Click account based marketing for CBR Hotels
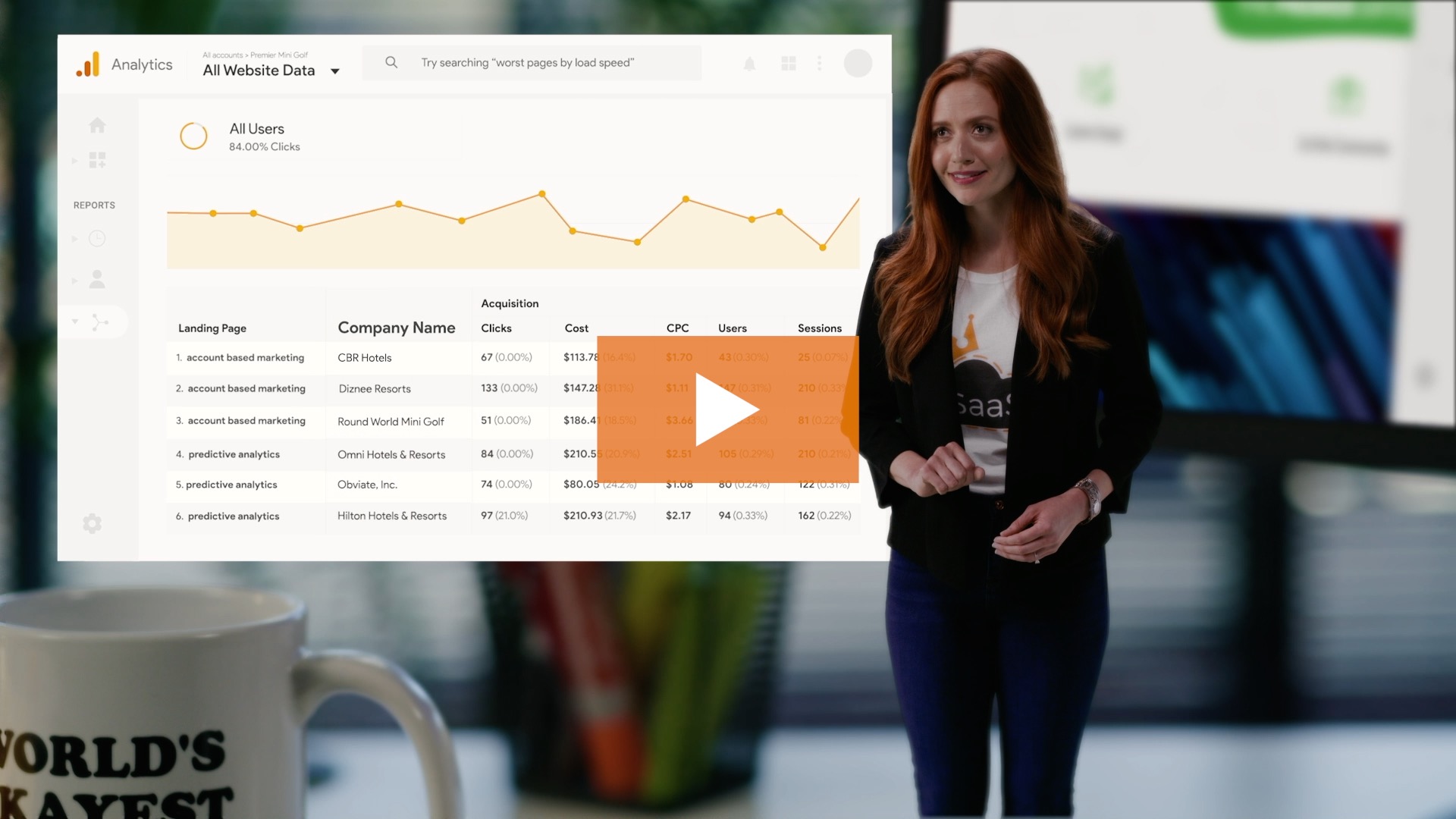This screenshot has height=819, width=1456. pyautogui.click(x=244, y=356)
